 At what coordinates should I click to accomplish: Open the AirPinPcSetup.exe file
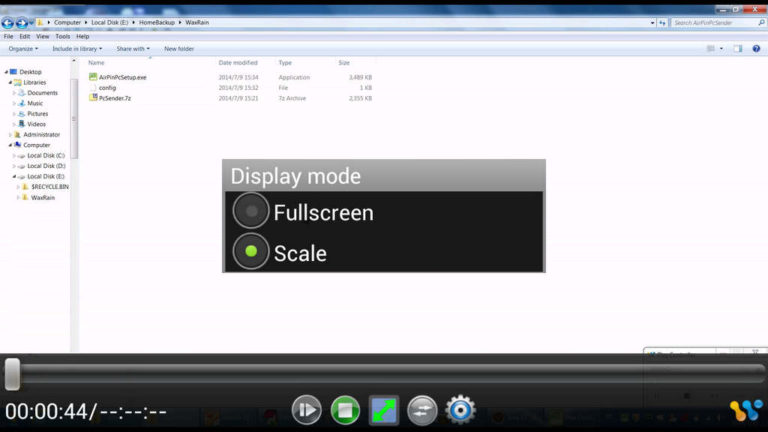coord(122,77)
